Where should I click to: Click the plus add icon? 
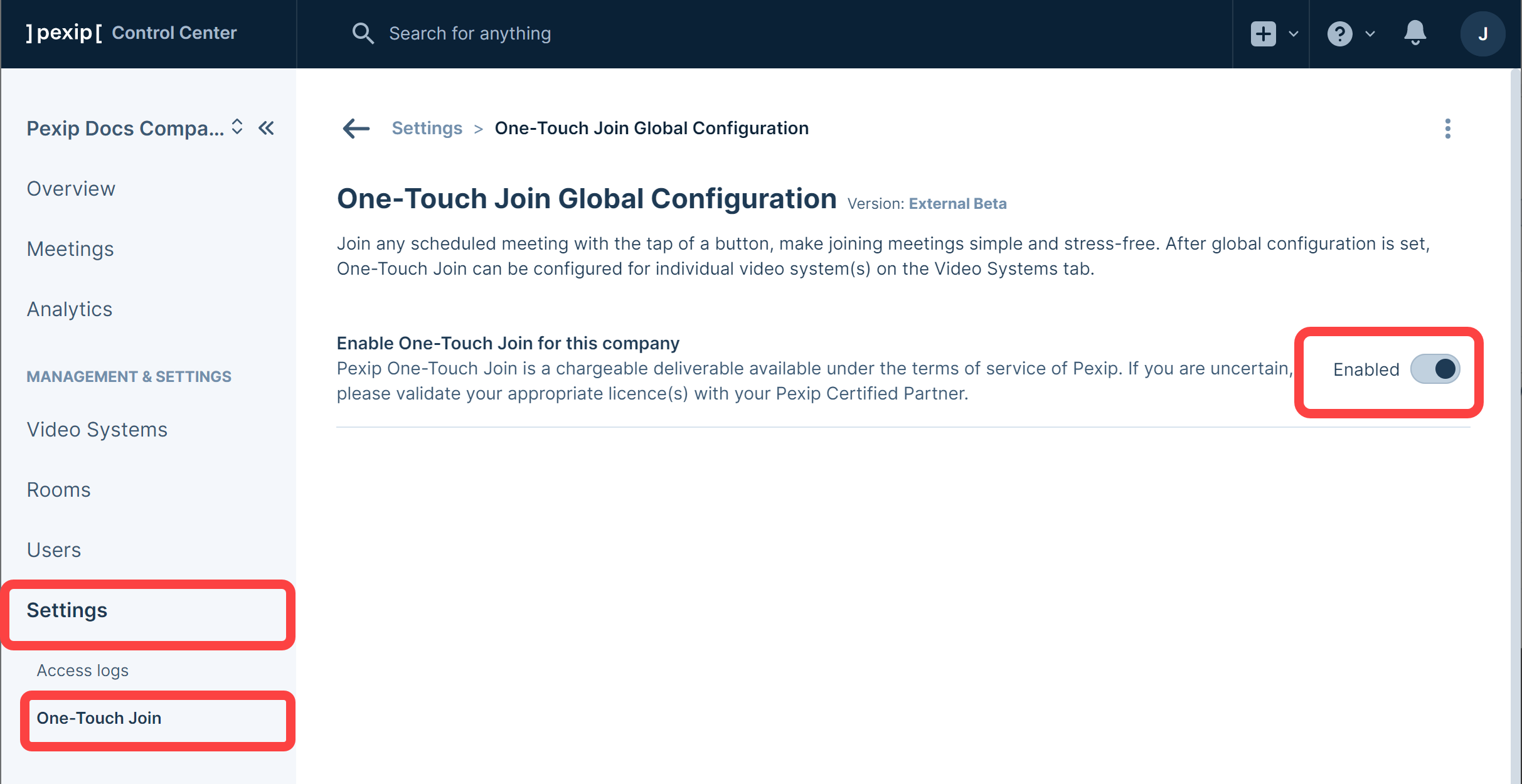(x=1263, y=34)
